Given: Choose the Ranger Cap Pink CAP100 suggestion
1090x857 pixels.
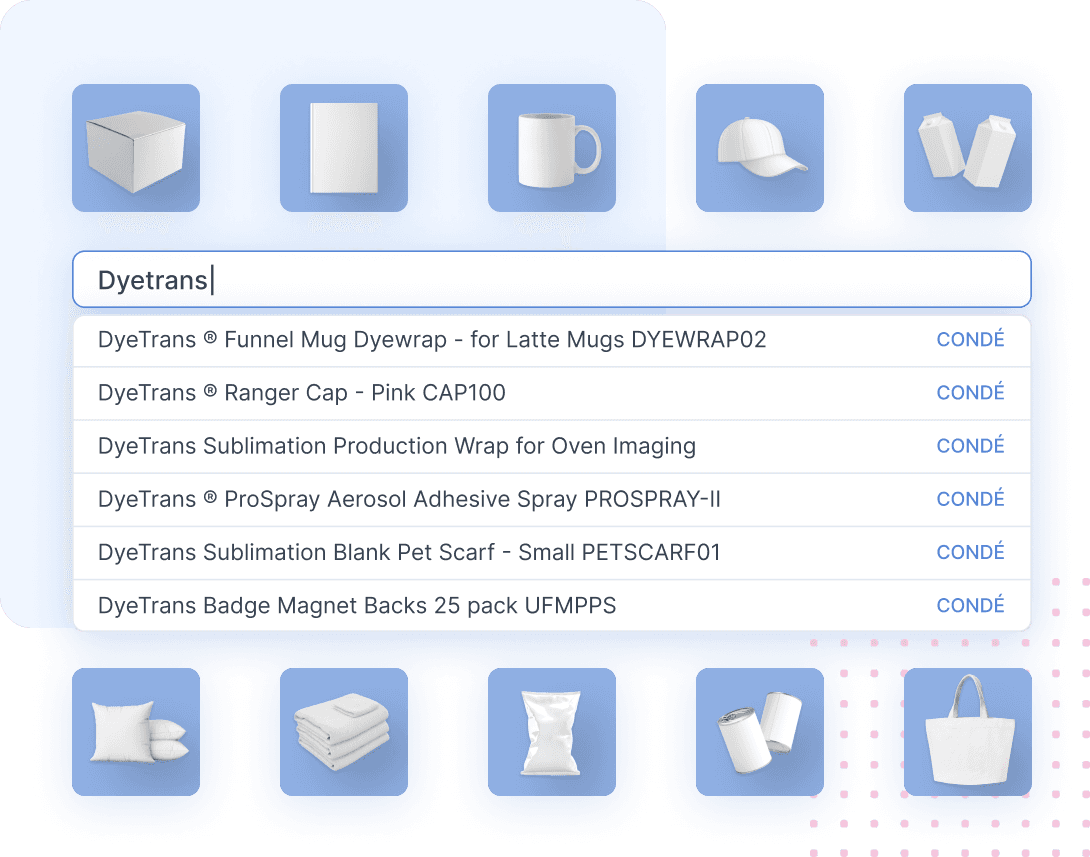Looking at the screenshot, I should [300, 392].
